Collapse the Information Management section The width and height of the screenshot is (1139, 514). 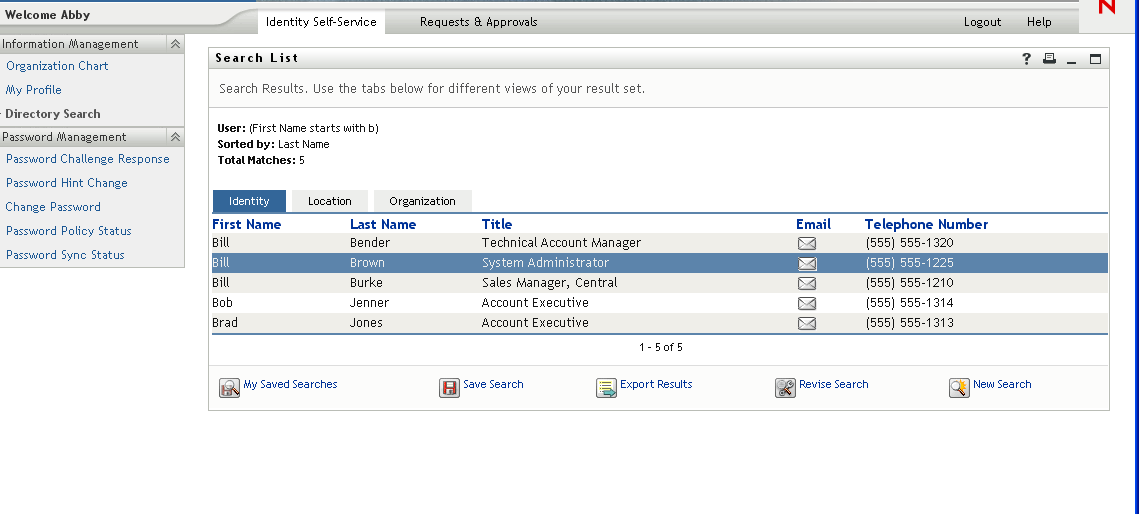175,44
